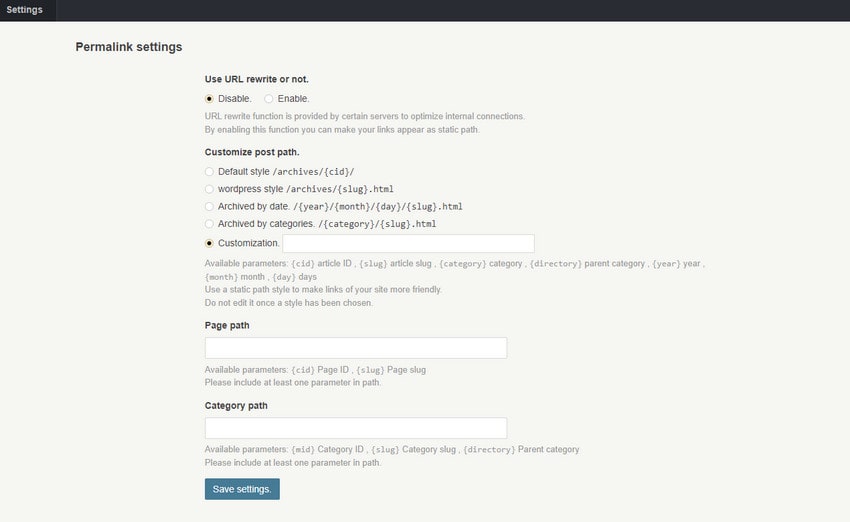Open the Settings tab in the top bar
Screen dimensions: 850x522
(x=24, y=10)
